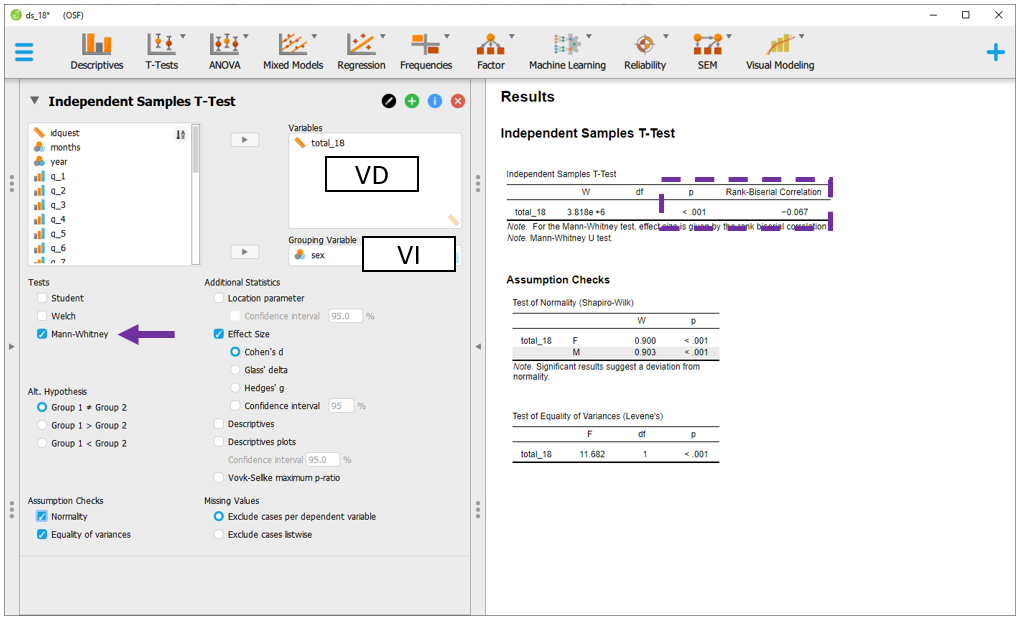Select Hedges' g effect size option

point(236,388)
